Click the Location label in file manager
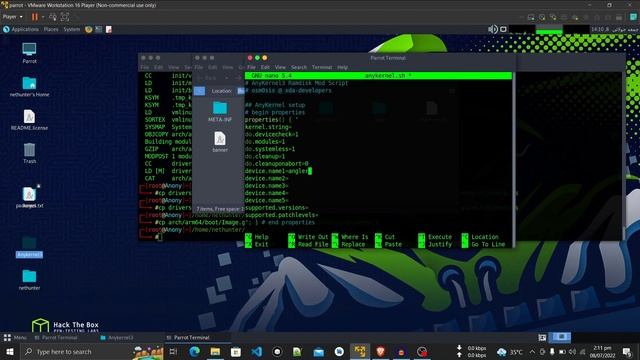 coord(222,91)
